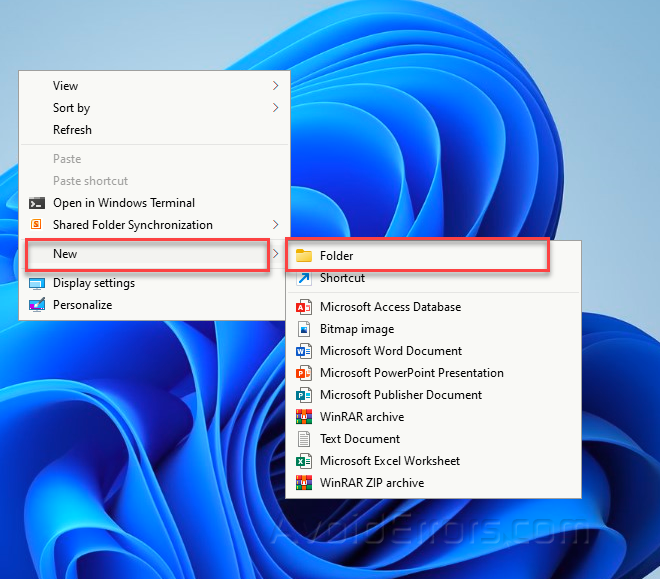Image resolution: width=660 pixels, height=579 pixels.
Task: Create a new Bitmap image
Action: tap(356, 329)
